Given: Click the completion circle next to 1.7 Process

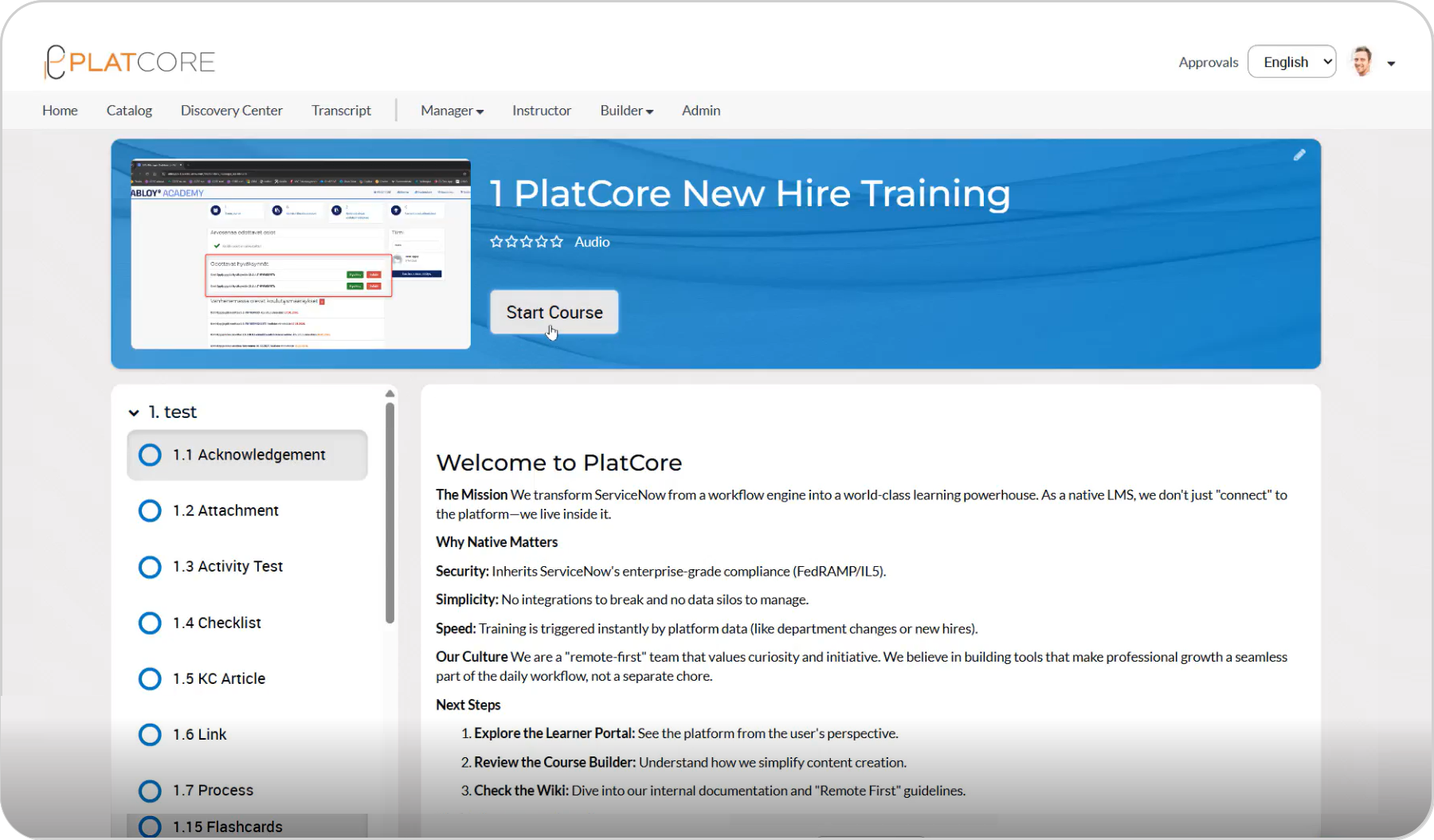Looking at the screenshot, I should point(150,790).
